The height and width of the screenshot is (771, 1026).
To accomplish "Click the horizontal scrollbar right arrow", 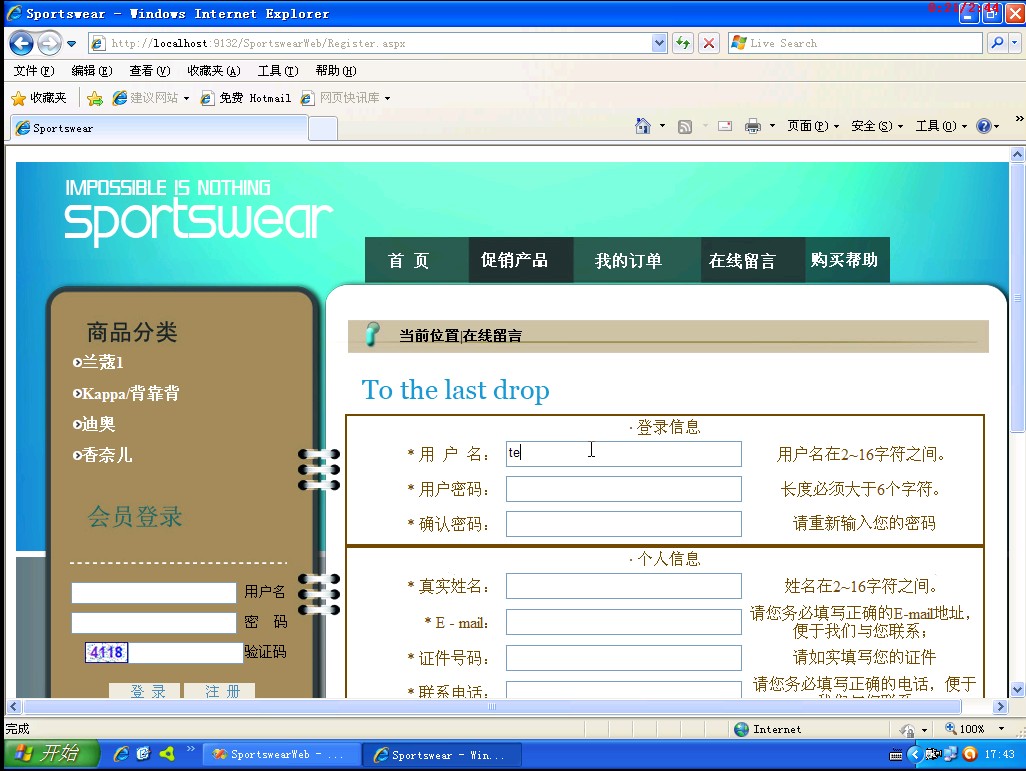I will [x=1000, y=707].
